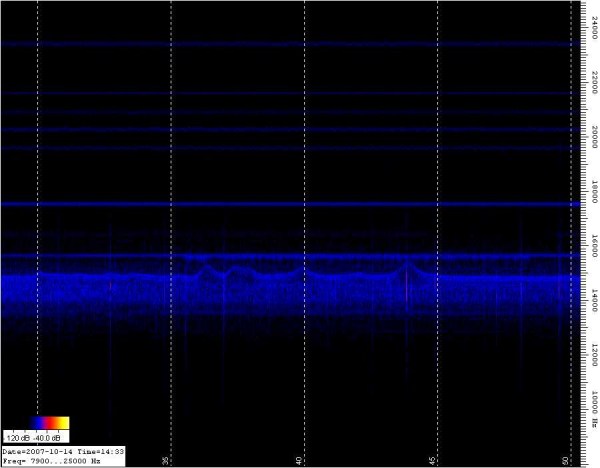Viewport: 600px width, 468px height.
Task: Click the 14000 frequency axis label
Action: coord(593,299)
